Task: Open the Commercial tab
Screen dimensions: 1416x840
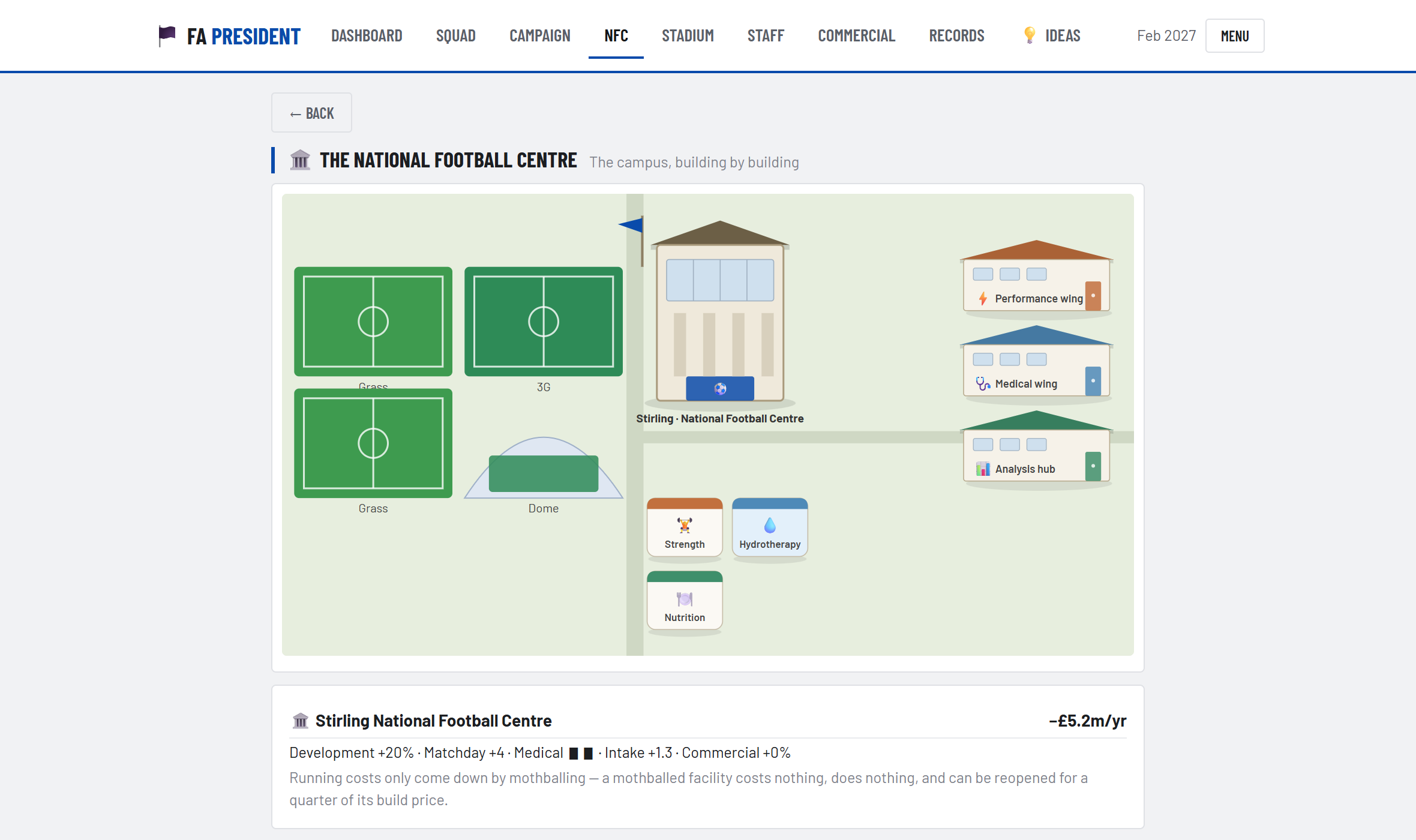Action: pos(856,36)
